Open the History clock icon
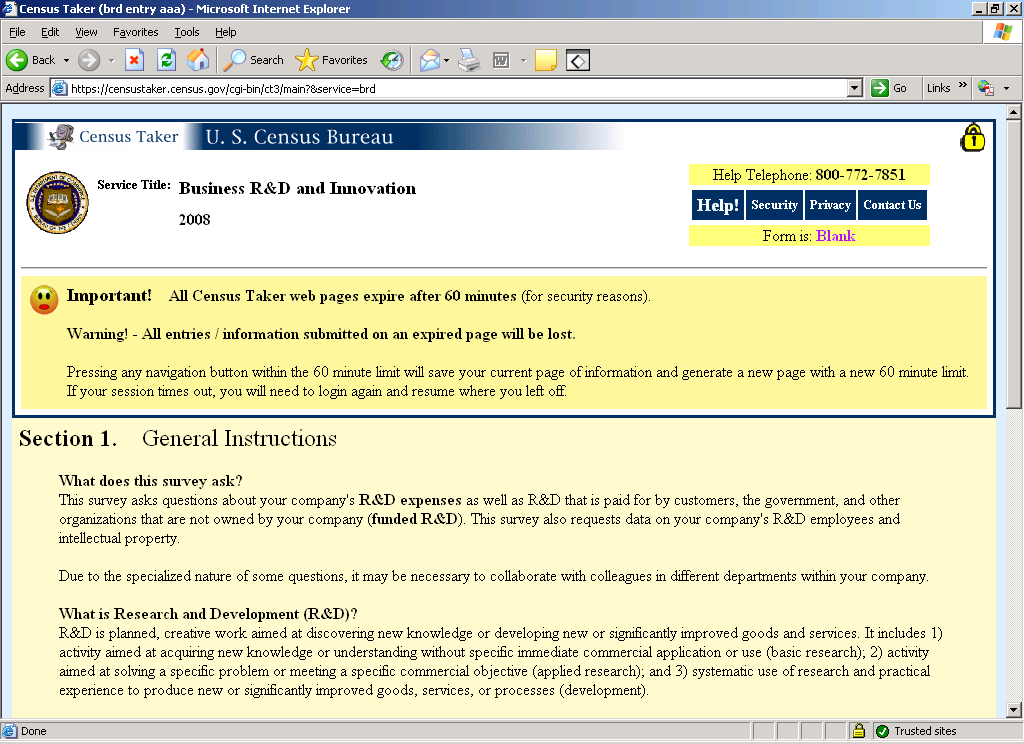The width and height of the screenshot is (1024, 744). pos(392,60)
